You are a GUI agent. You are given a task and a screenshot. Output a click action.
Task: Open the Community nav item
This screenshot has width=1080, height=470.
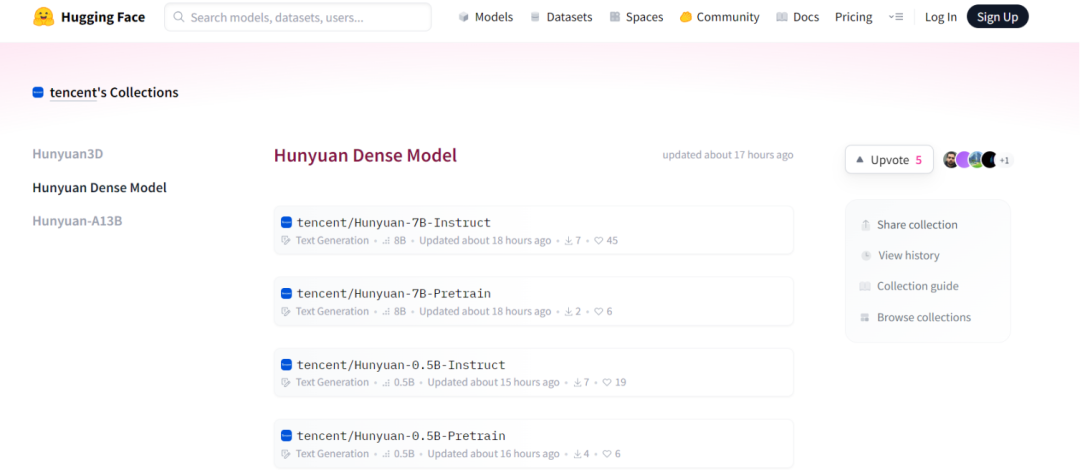720,17
